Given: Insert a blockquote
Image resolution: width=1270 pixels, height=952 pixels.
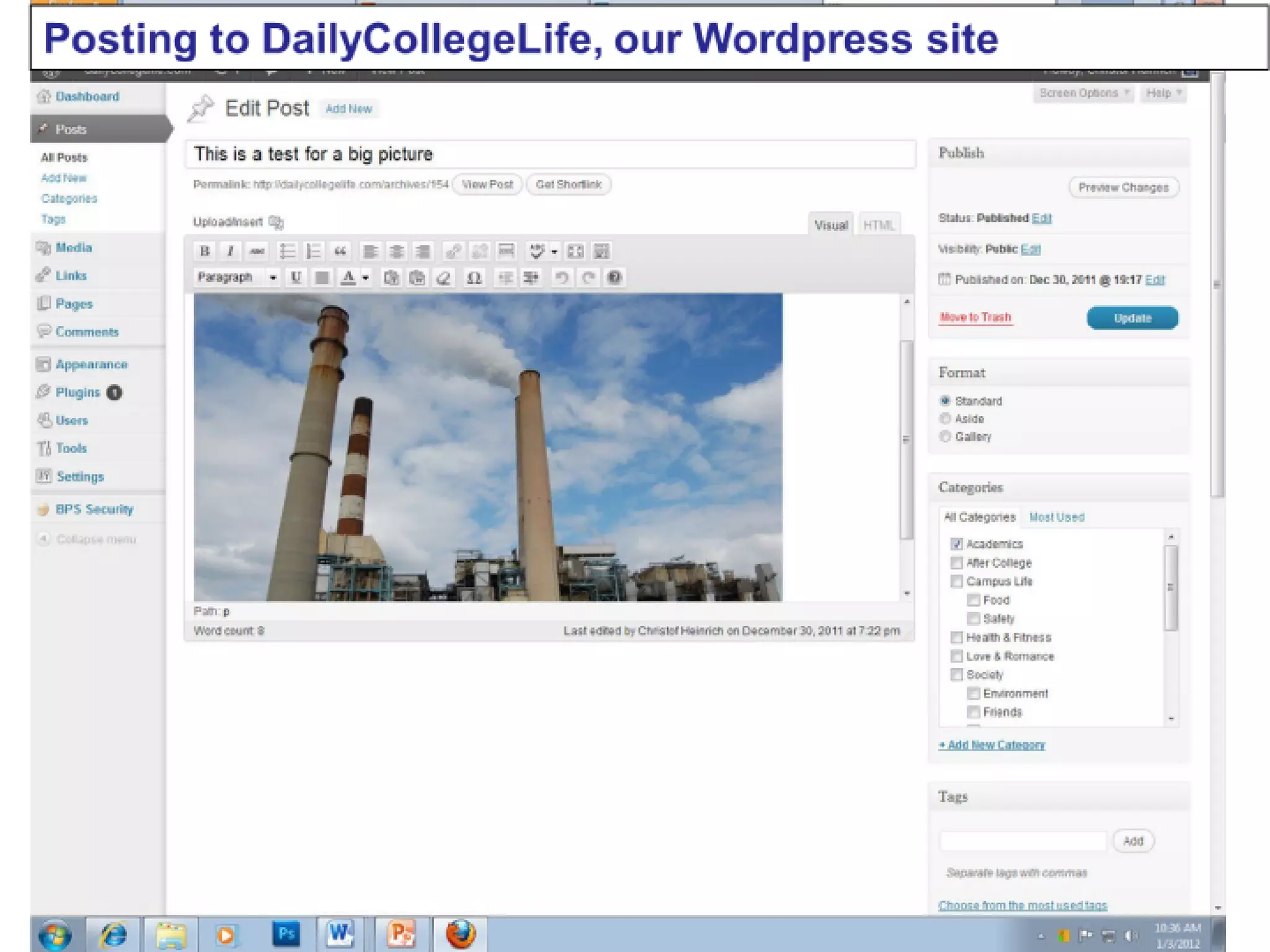Looking at the screenshot, I should click(340, 251).
